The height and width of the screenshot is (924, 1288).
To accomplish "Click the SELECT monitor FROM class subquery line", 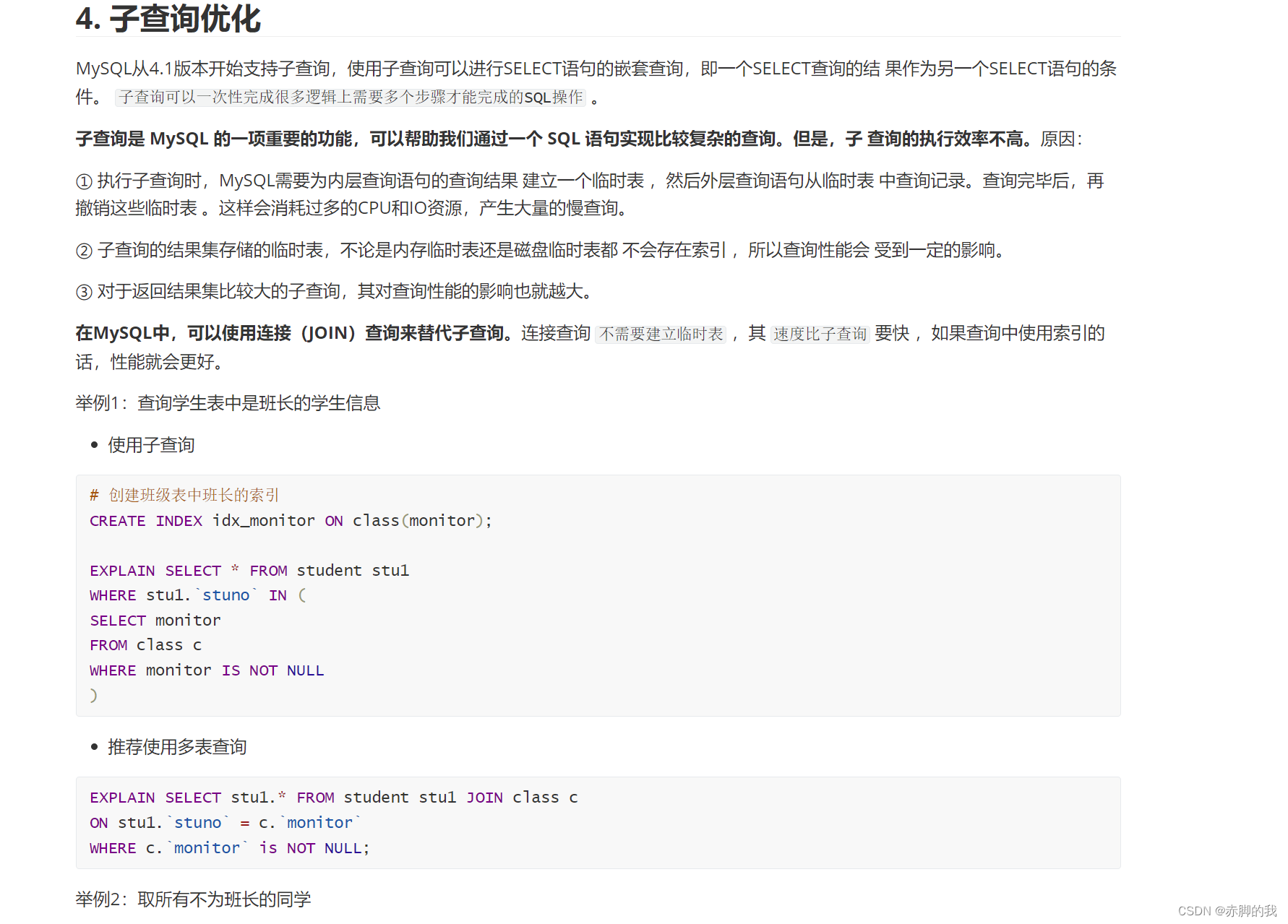I will [x=155, y=620].
